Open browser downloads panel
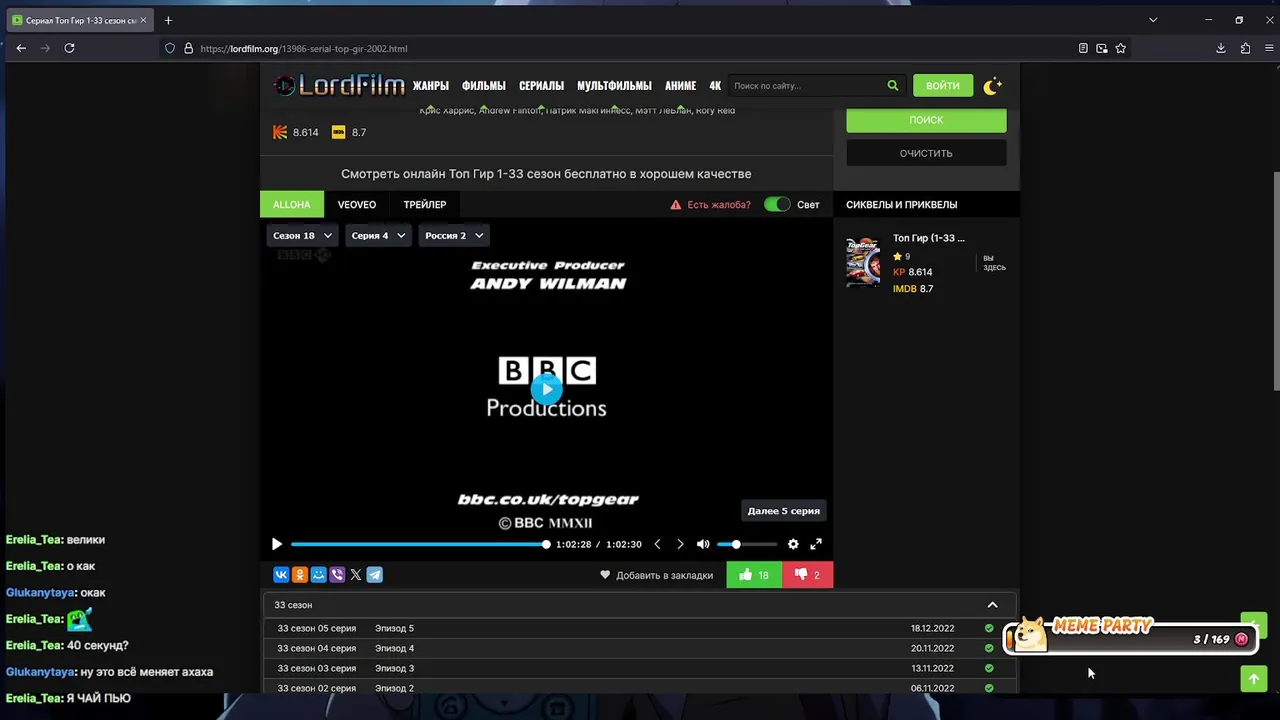This screenshot has width=1280, height=720. (1221, 48)
